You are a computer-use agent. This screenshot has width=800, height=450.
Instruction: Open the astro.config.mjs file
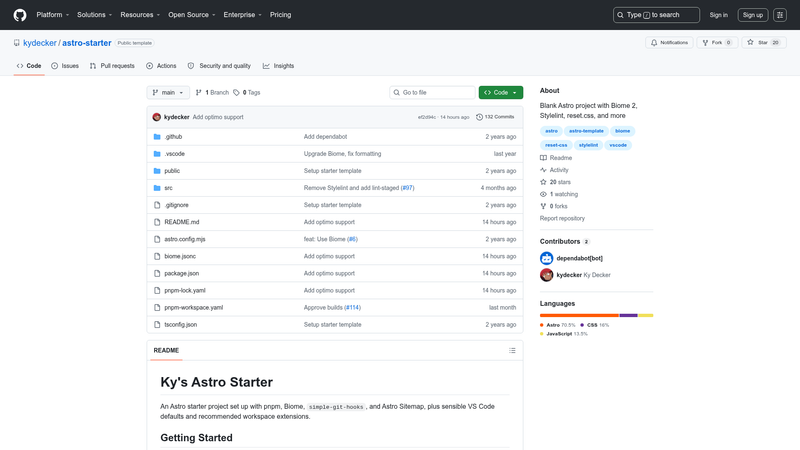click(185, 239)
